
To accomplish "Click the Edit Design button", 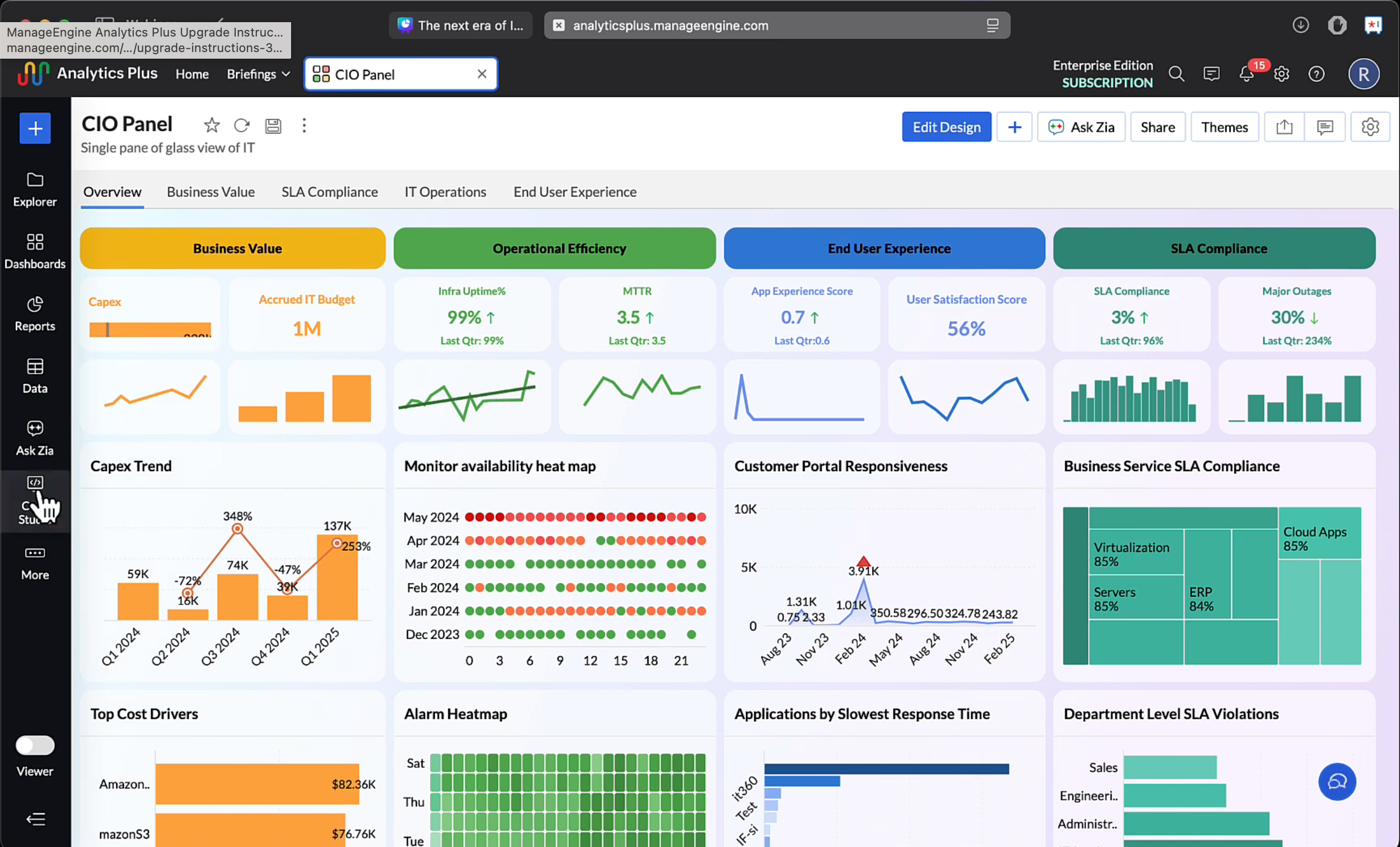I will coord(946,127).
